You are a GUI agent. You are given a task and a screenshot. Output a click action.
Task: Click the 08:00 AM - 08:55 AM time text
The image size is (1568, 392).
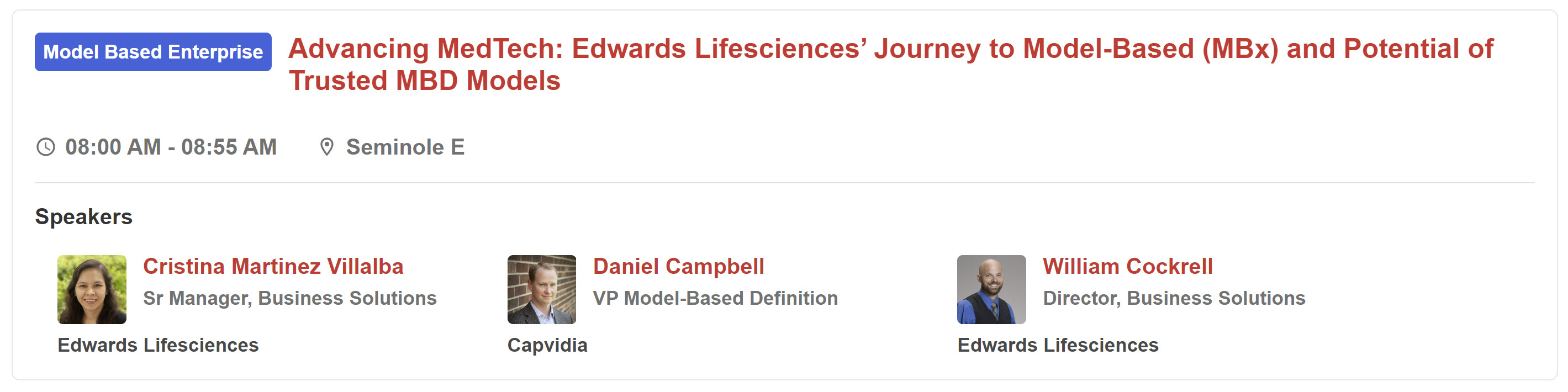coord(171,147)
